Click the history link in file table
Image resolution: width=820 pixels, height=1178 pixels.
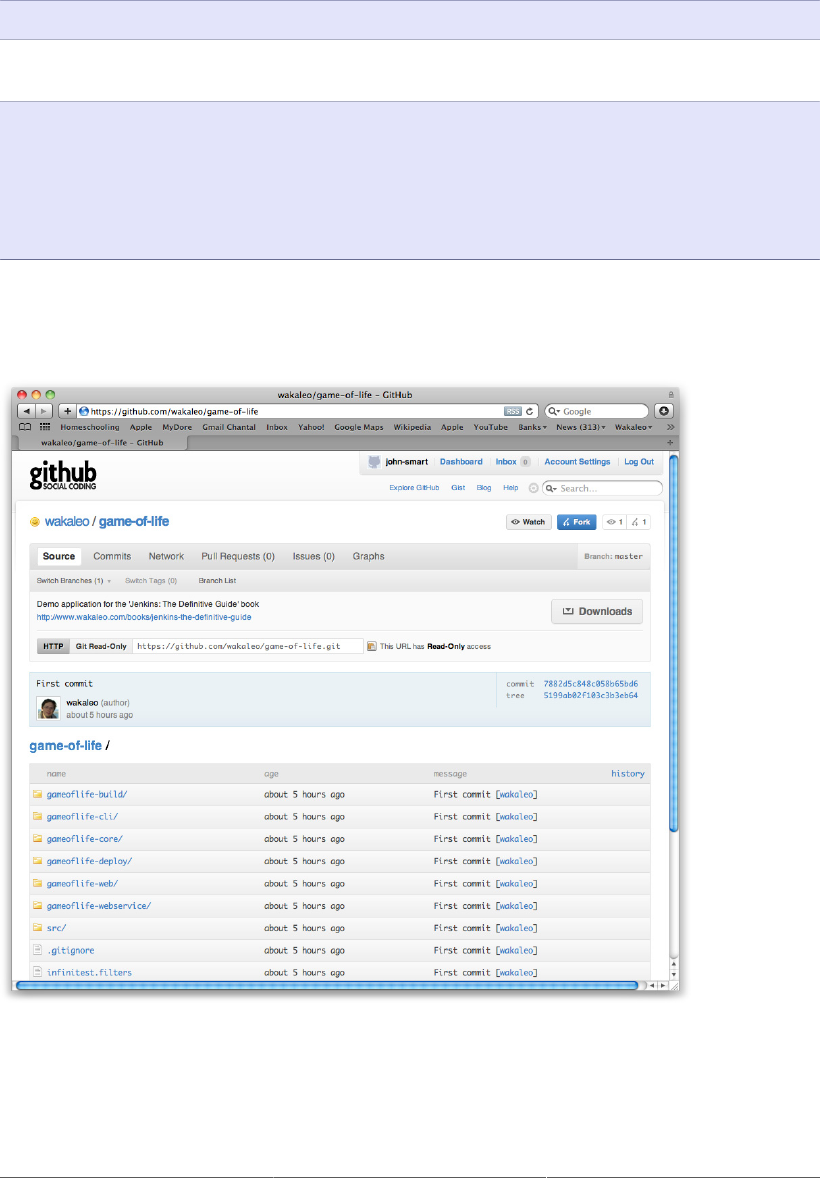pos(628,774)
